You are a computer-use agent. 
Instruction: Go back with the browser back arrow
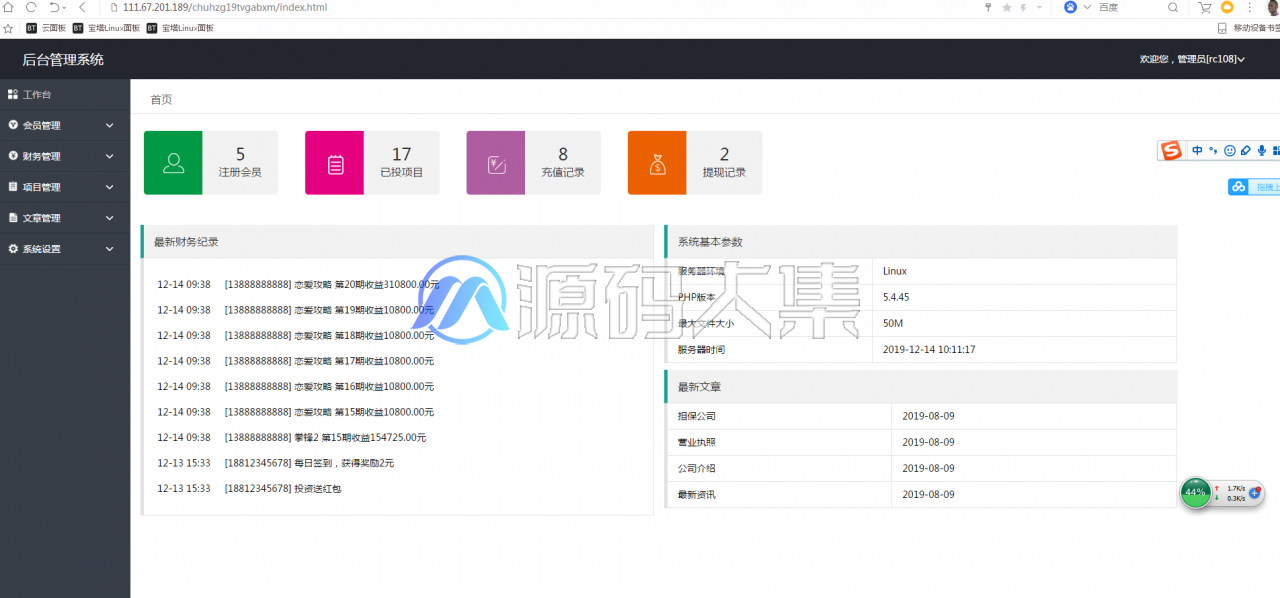coord(82,7)
